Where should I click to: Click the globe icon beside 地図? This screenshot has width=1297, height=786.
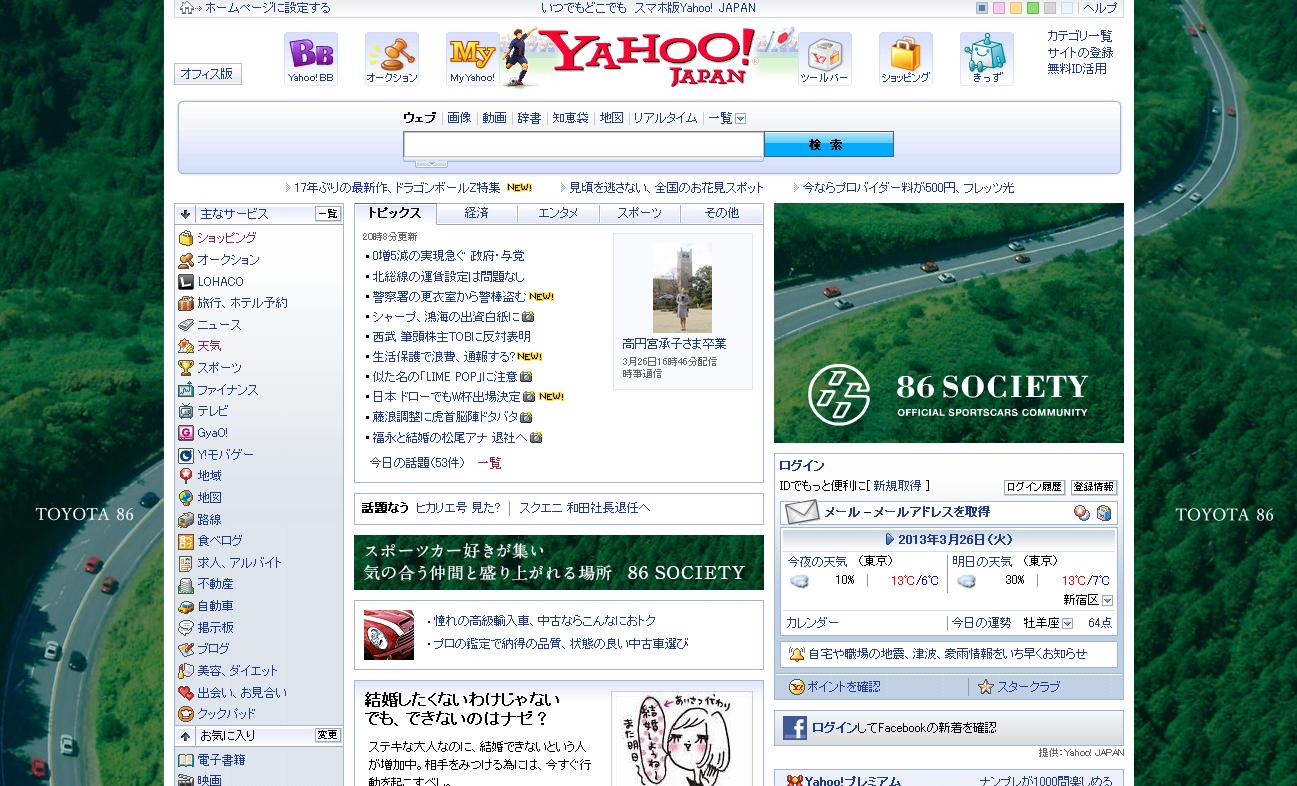[x=186, y=498]
